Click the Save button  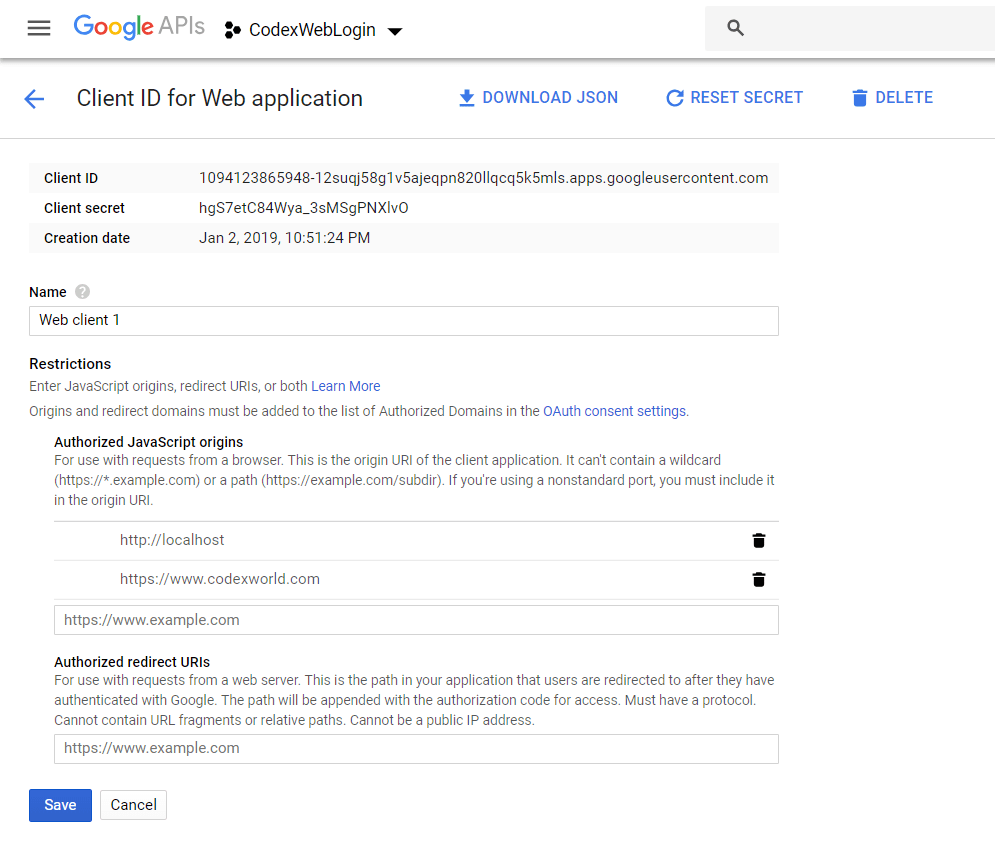click(x=60, y=805)
